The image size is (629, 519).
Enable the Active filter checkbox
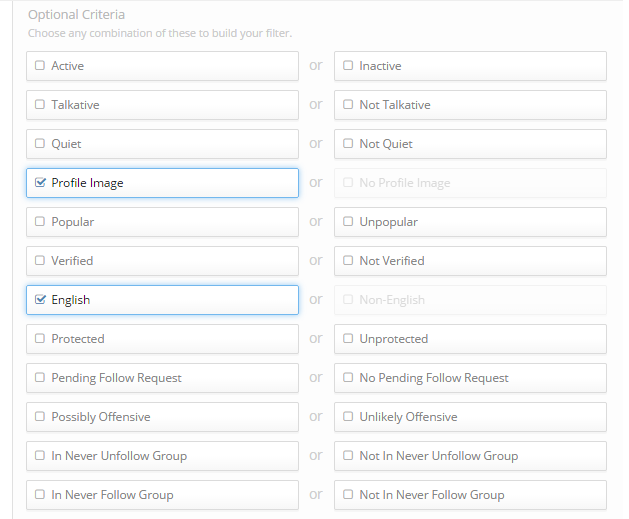point(40,65)
